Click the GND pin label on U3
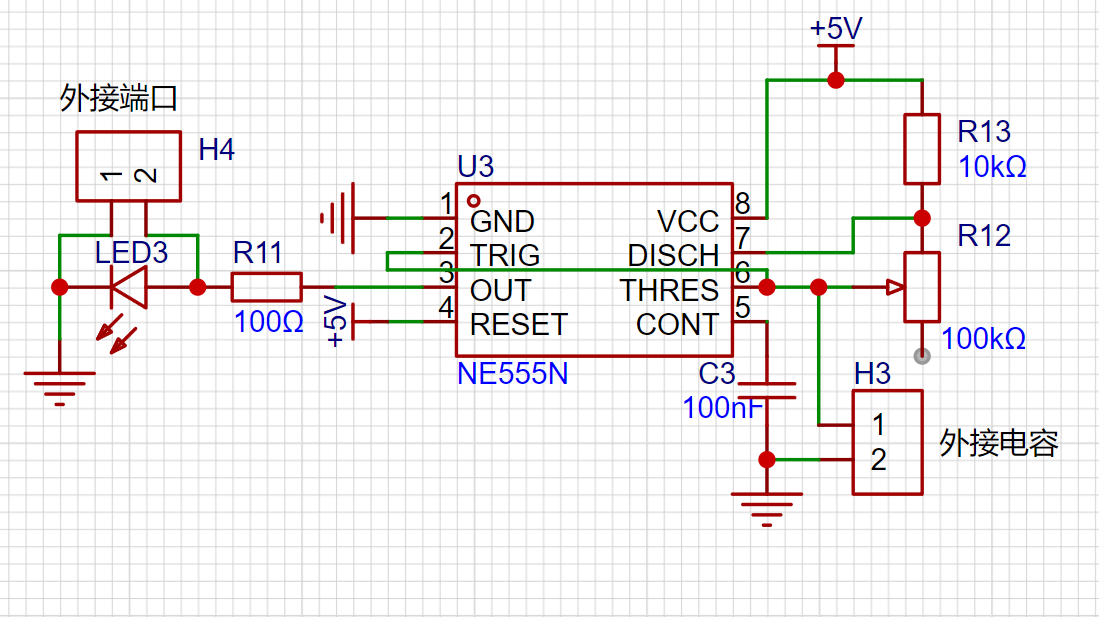The image size is (1099, 617). point(502,222)
